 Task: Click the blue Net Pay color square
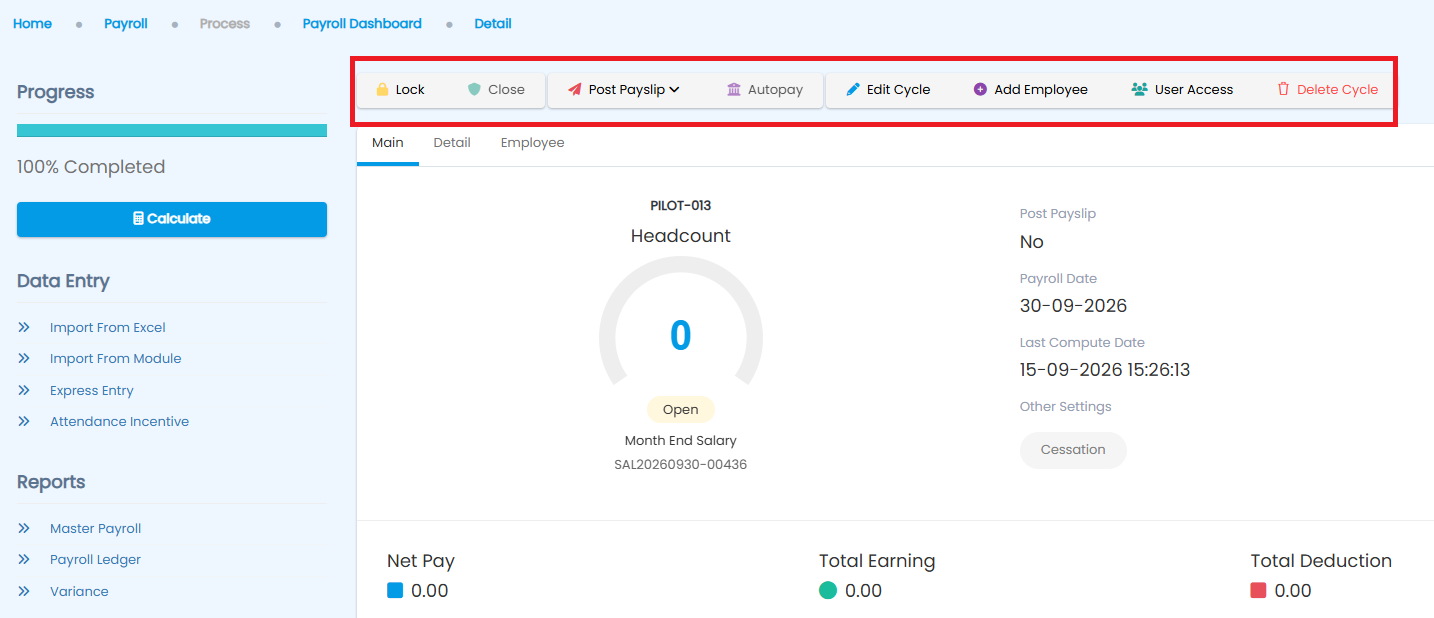[395, 590]
